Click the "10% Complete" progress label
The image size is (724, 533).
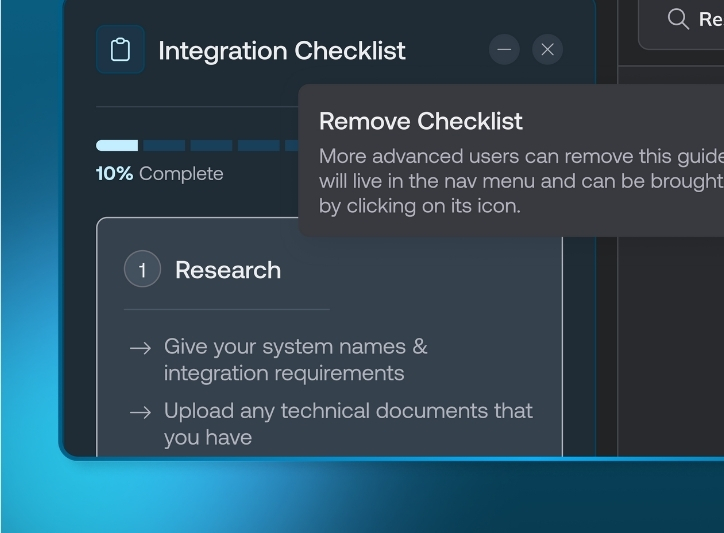pos(160,174)
